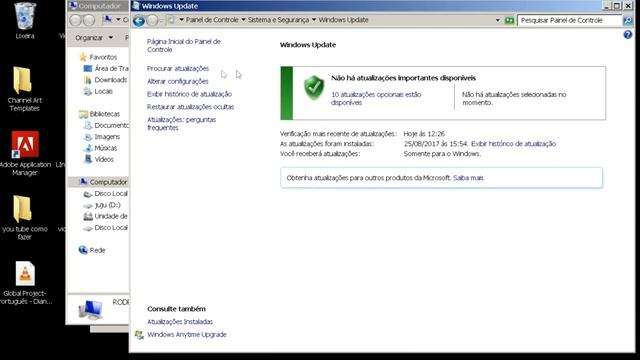Open Channel Art Templates folder on desktop
The image size is (640, 360).
(x=22, y=80)
